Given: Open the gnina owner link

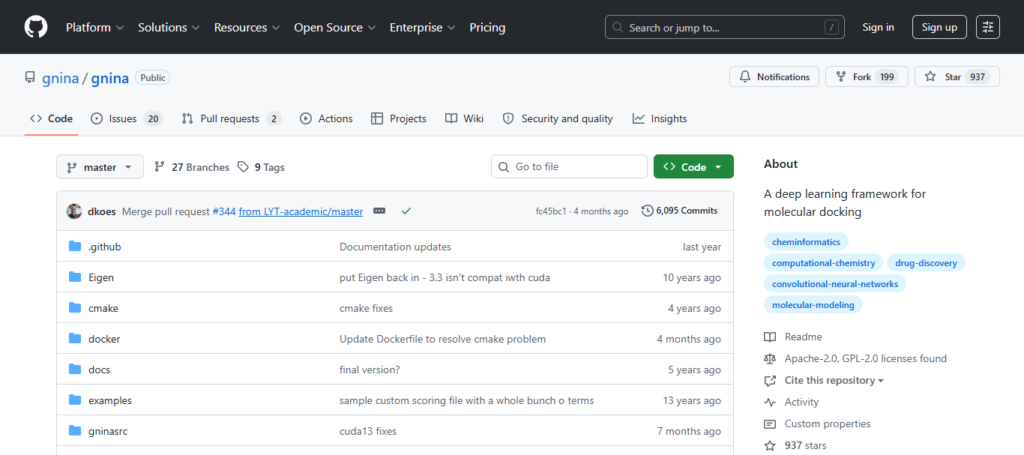Looking at the screenshot, I should 60,78.
